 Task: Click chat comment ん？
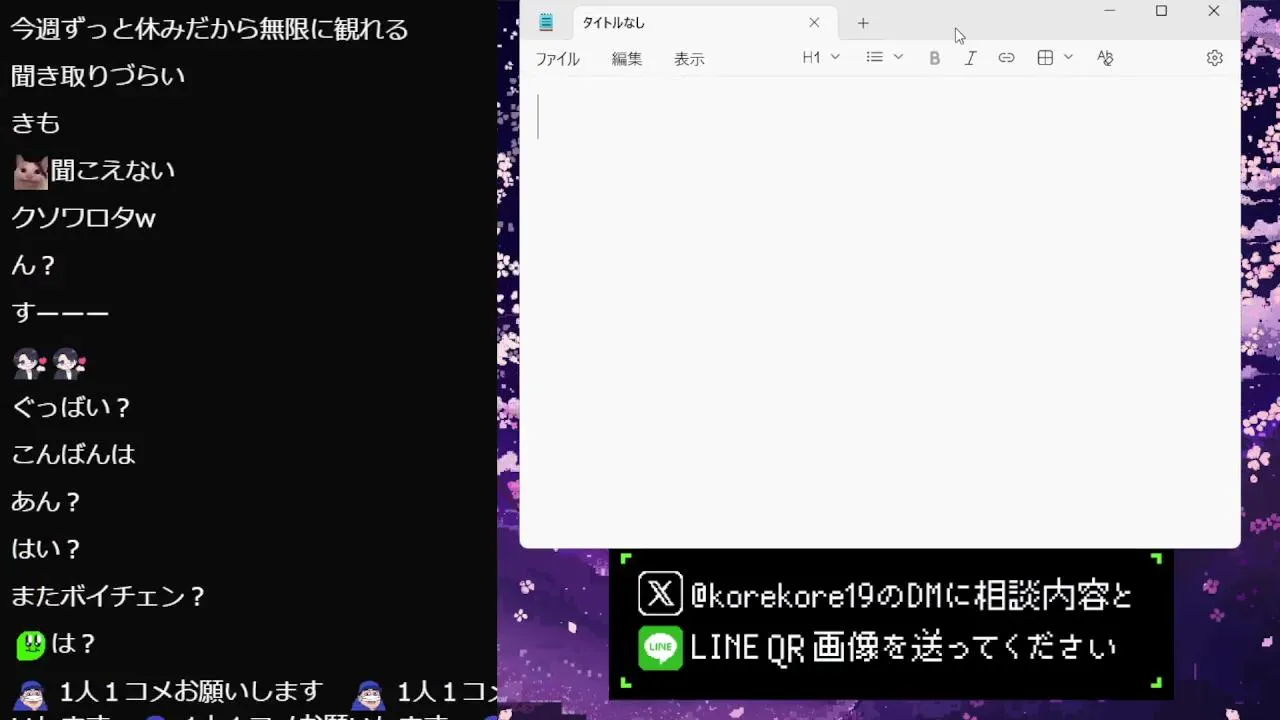(x=34, y=265)
